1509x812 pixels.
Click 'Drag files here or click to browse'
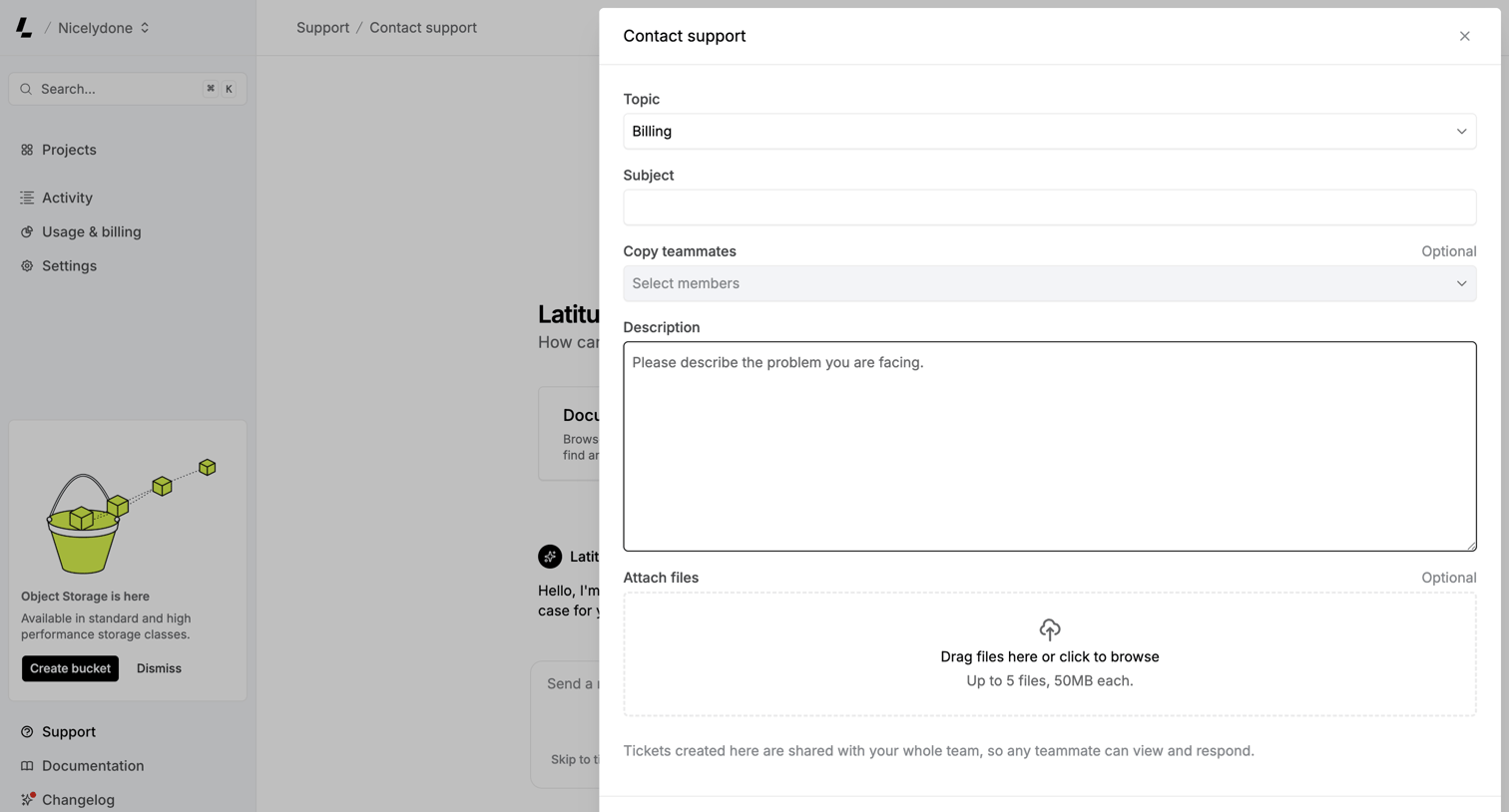pos(1049,656)
